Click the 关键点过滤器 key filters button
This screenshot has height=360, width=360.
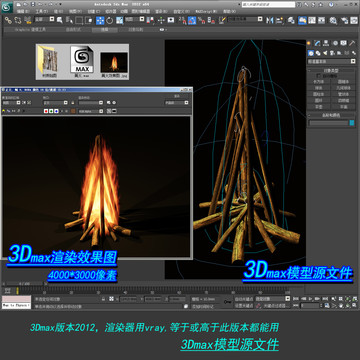276,305
